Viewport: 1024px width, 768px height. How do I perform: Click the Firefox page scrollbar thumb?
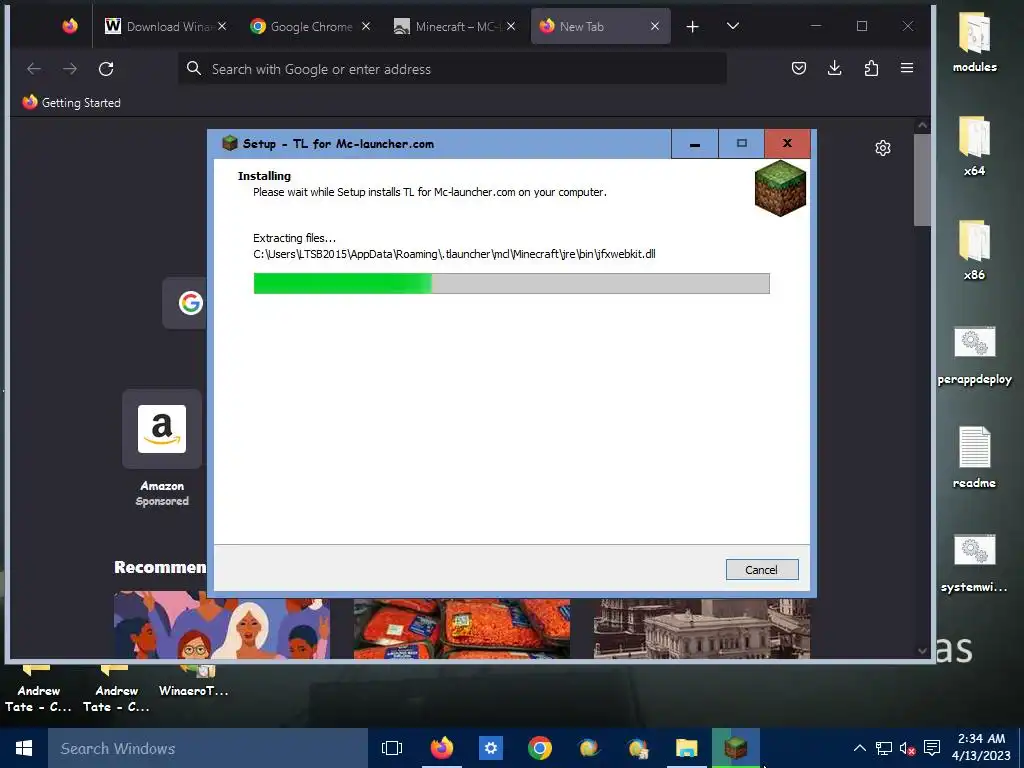[x=922, y=180]
